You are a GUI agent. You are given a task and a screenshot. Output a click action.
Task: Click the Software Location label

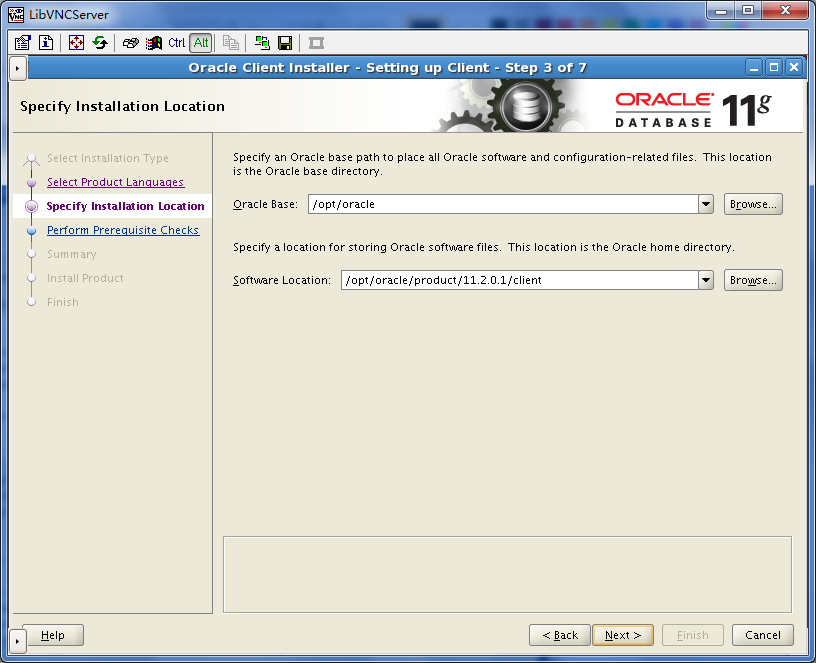coord(282,280)
